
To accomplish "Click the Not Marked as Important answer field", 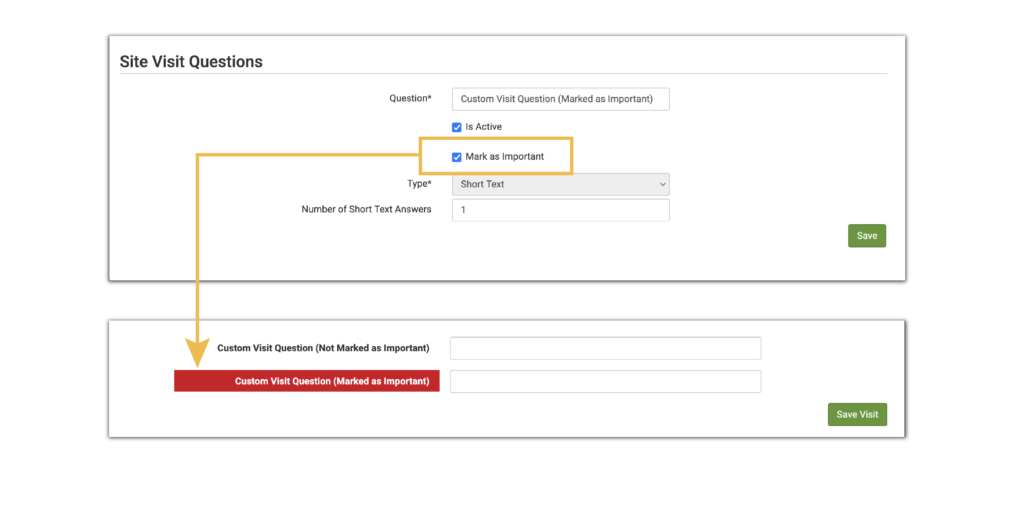I will [x=605, y=348].
